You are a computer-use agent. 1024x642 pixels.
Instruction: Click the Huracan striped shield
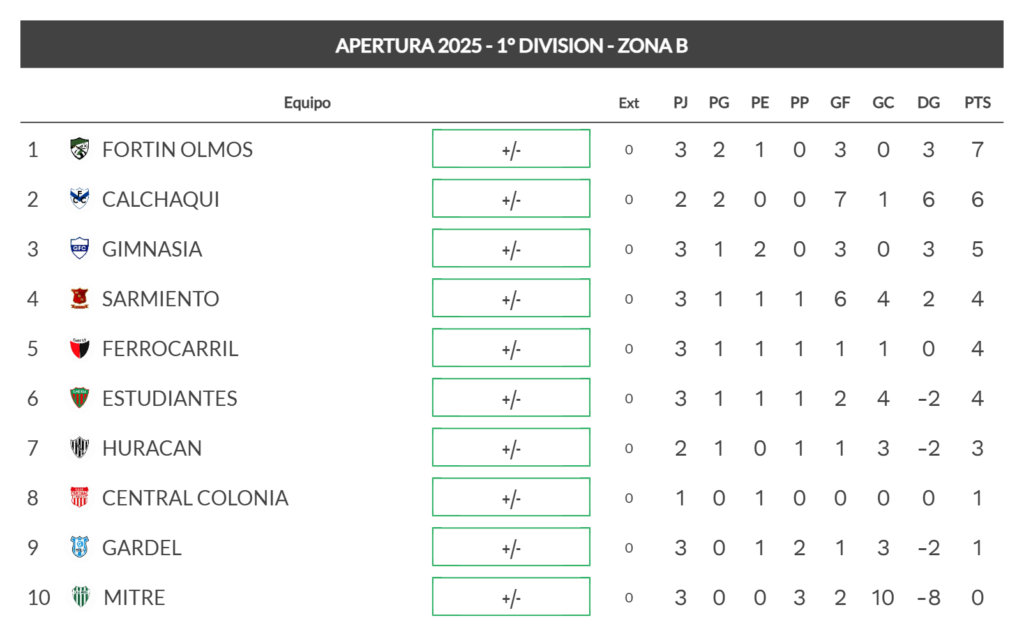79,448
